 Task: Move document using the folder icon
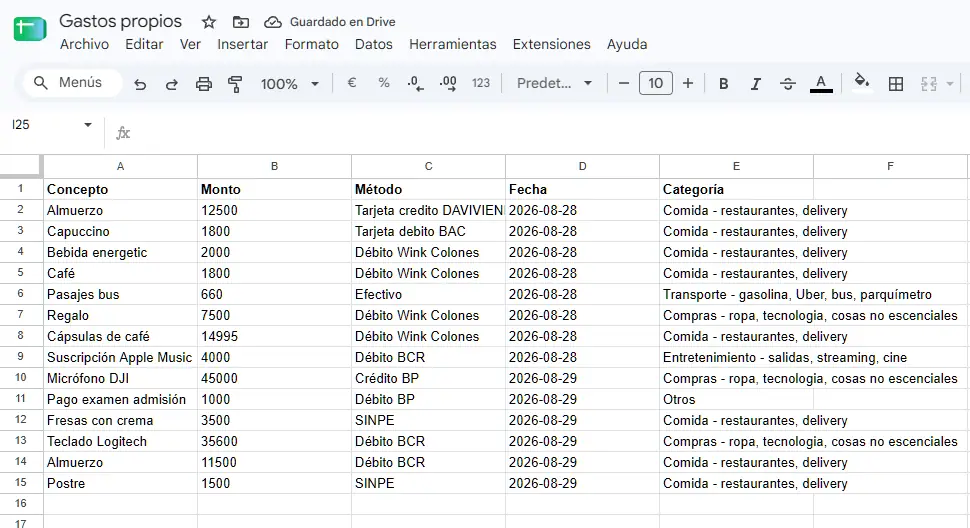tap(241, 22)
